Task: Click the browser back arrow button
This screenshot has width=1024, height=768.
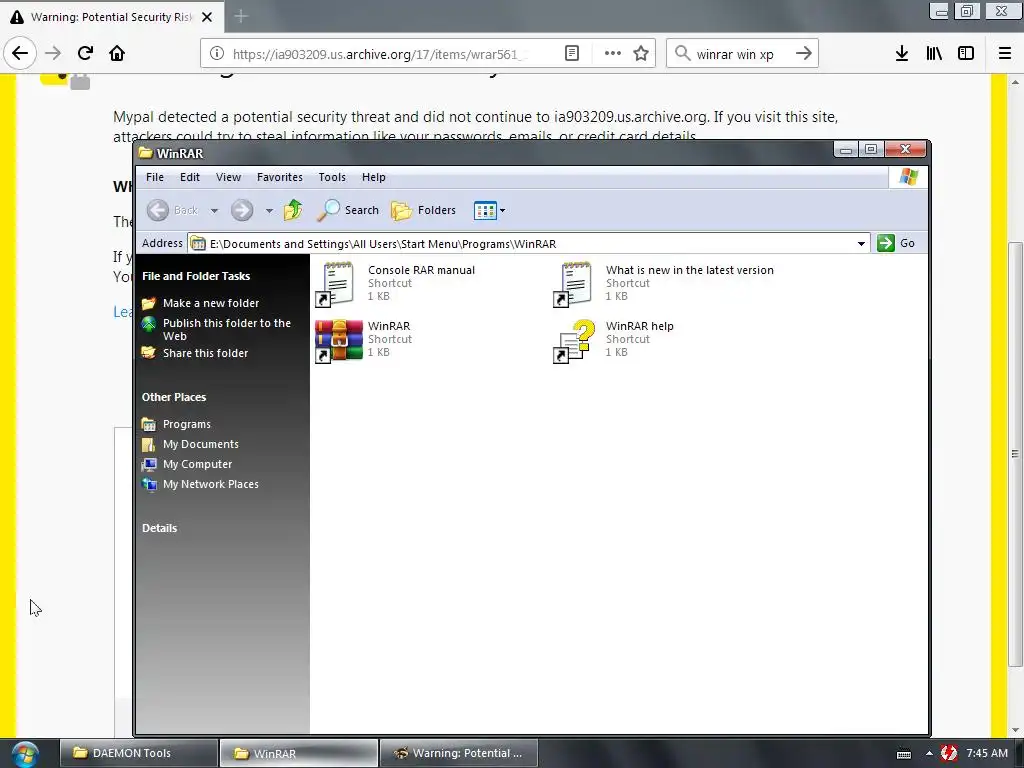Action: click(x=20, y=53)
